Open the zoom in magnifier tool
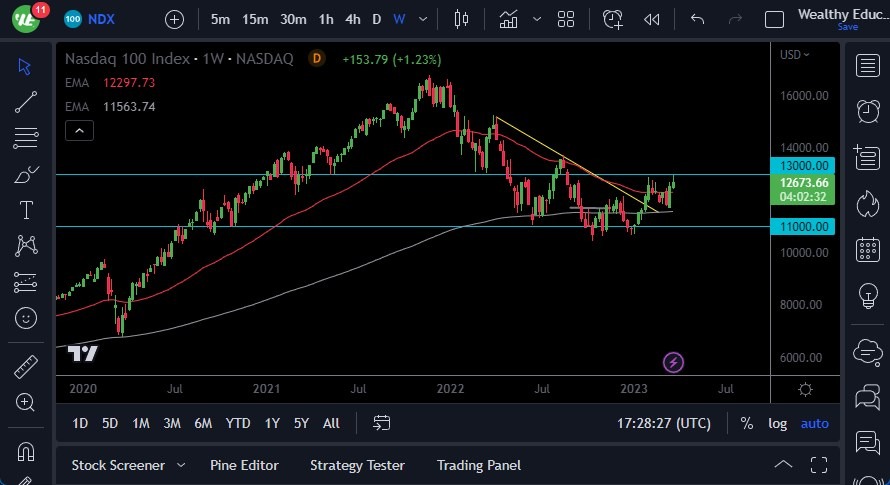This screenshot has height=485, width=890. [x=26, y=402]
